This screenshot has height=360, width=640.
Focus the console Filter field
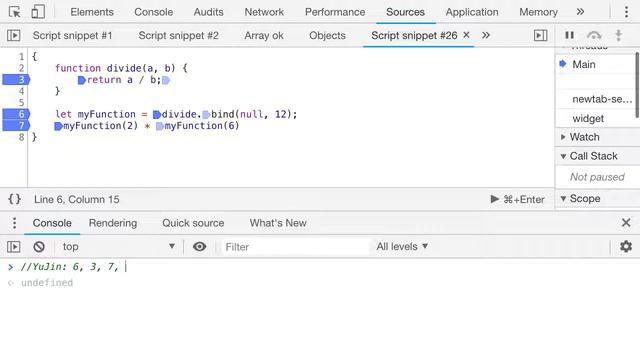click(x=295, y=247)
